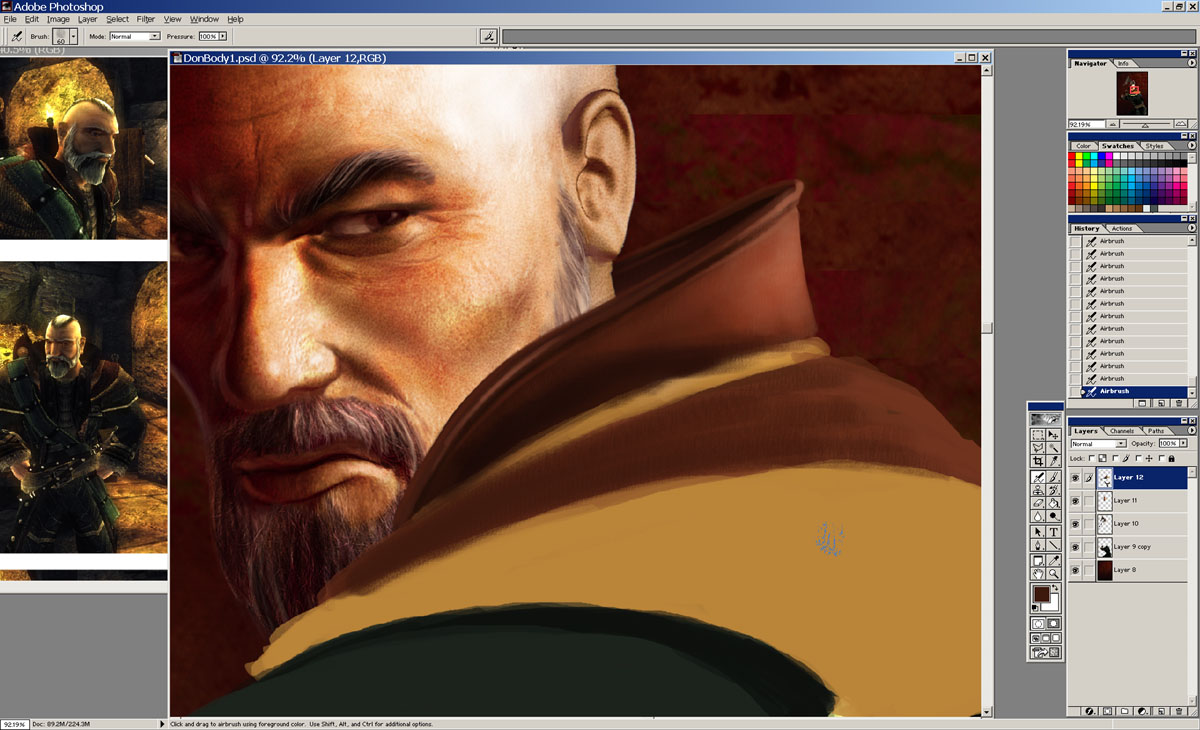Enable lock position checkbox
The width and height of the screenshot is (1200, 730).
click(1137, 458)
